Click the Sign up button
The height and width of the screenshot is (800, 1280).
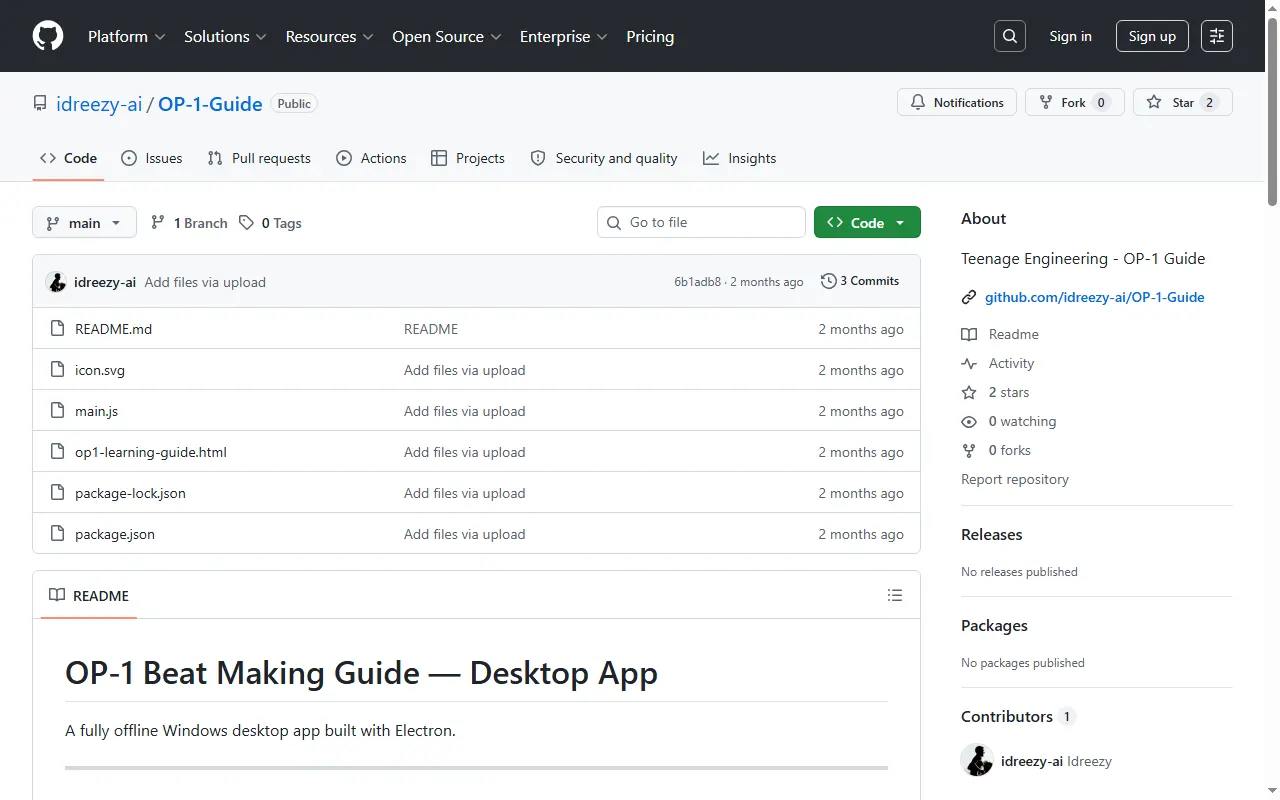[x=1152, y=36]
